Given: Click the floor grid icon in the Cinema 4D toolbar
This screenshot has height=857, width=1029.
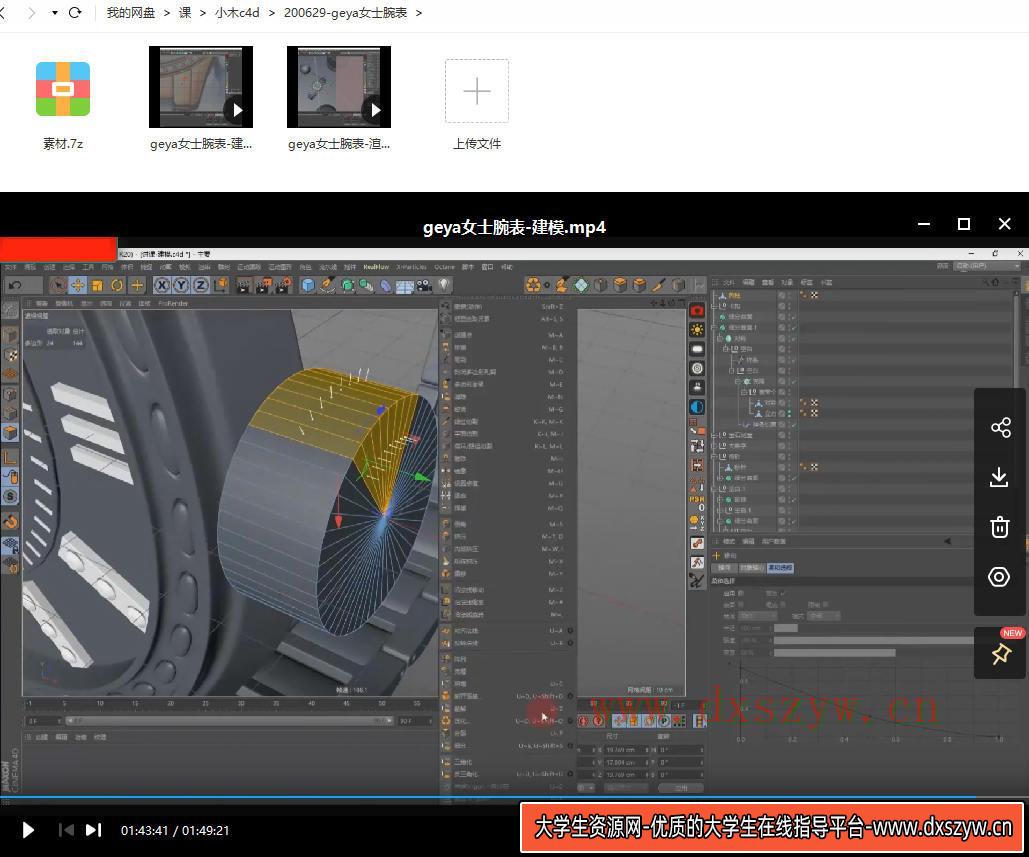Looking at the screenshot, I should 405,285.
